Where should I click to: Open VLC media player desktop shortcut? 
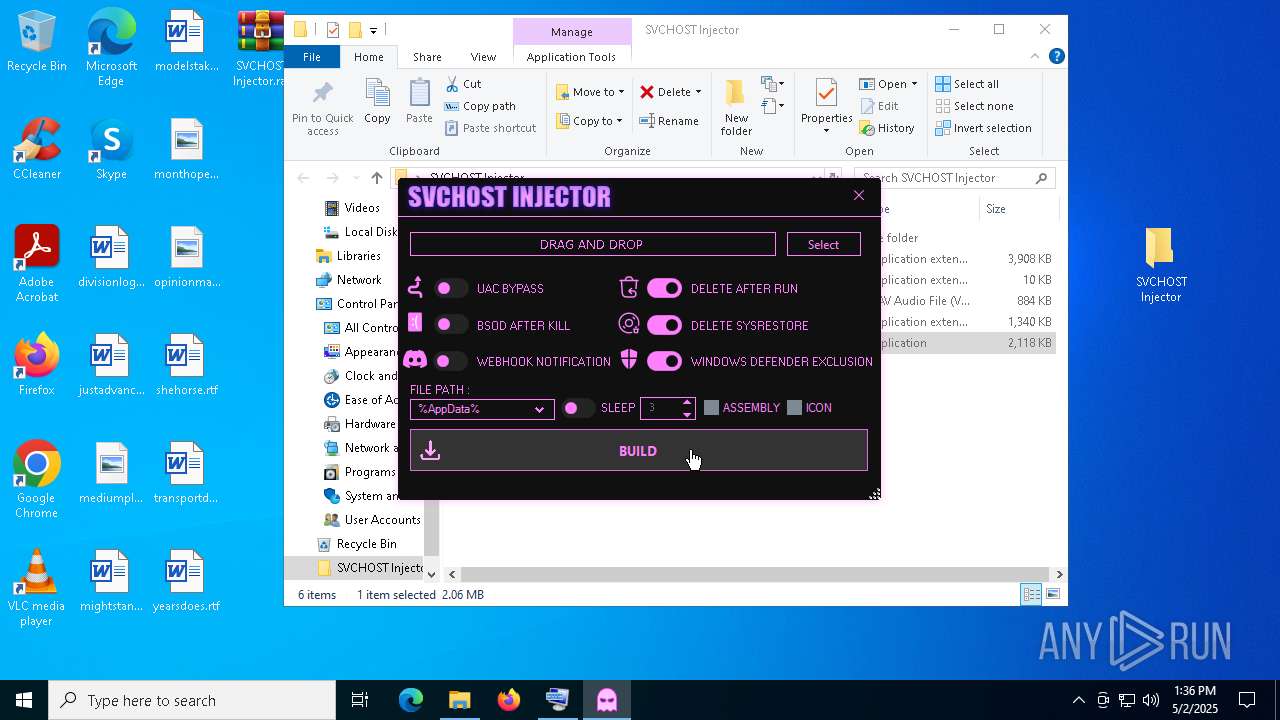point(37,588)
